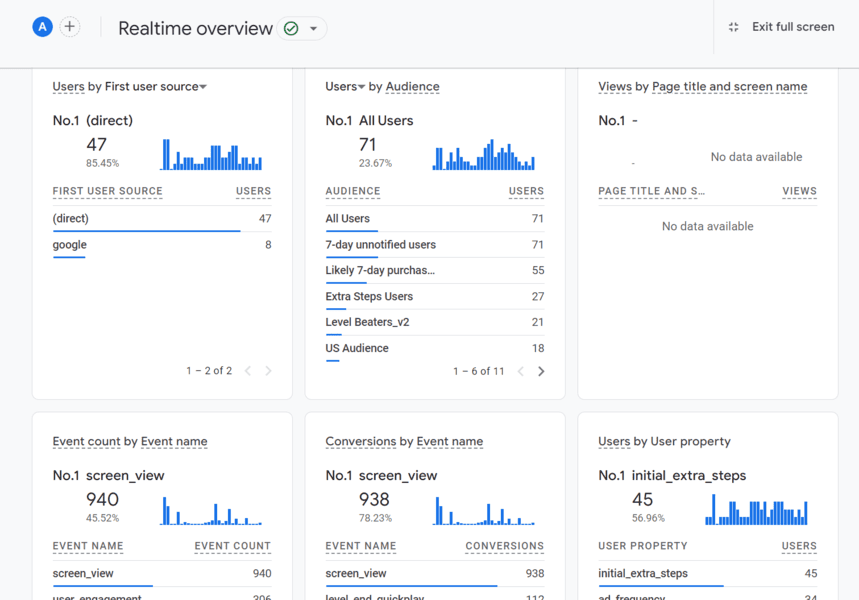859x600 pixels.
Task: Add a comparison with the plus icon
Action: 70,27
